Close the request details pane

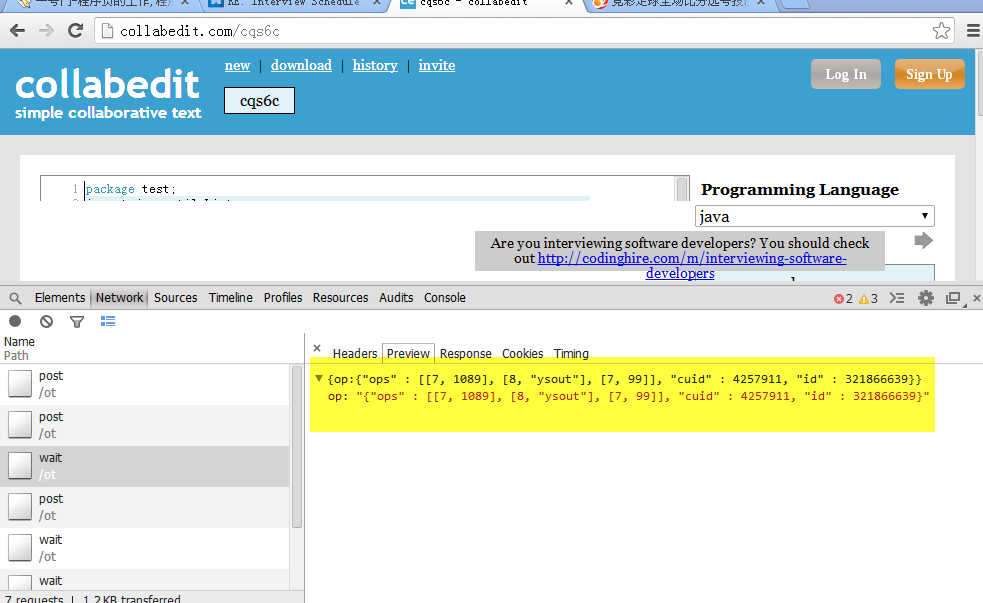click(317, 348)
